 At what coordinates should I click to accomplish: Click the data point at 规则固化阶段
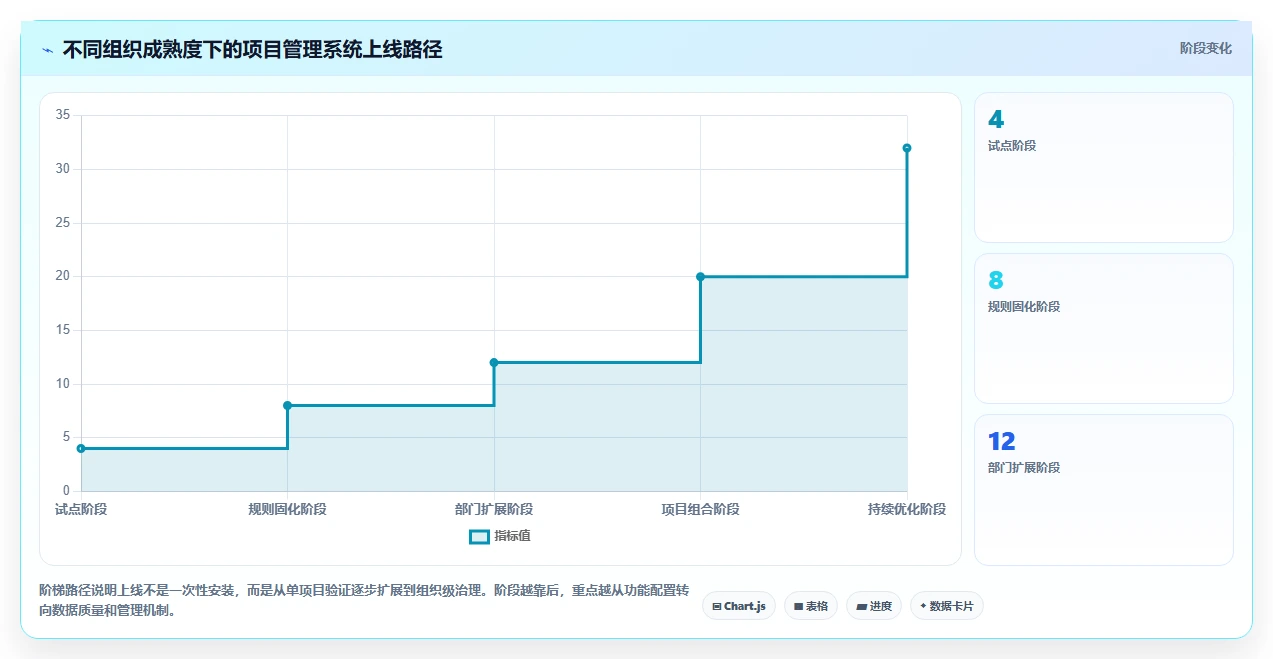(x=287, y=405)
